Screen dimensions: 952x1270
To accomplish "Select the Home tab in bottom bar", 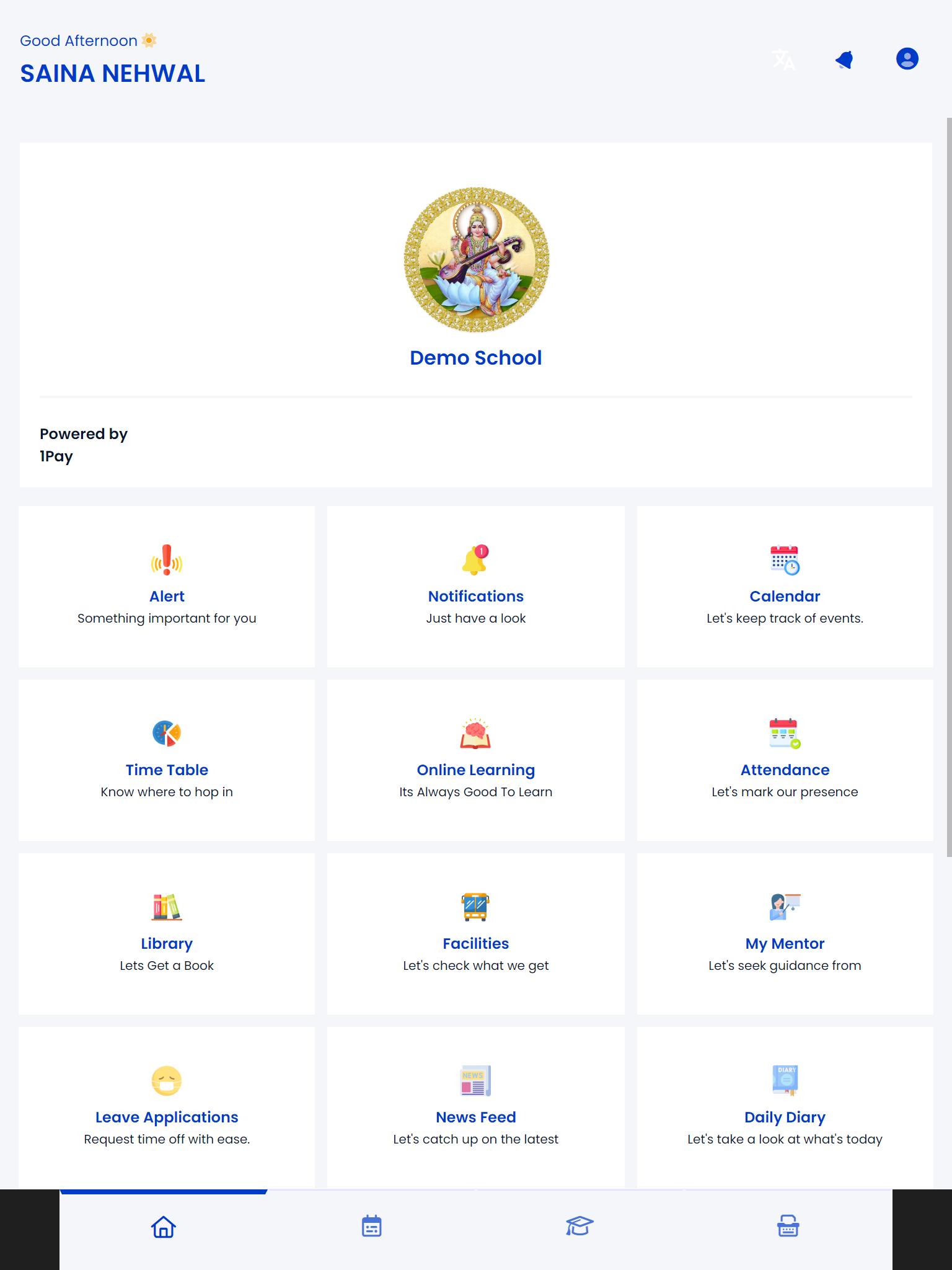I will (x=164, y=1227).
